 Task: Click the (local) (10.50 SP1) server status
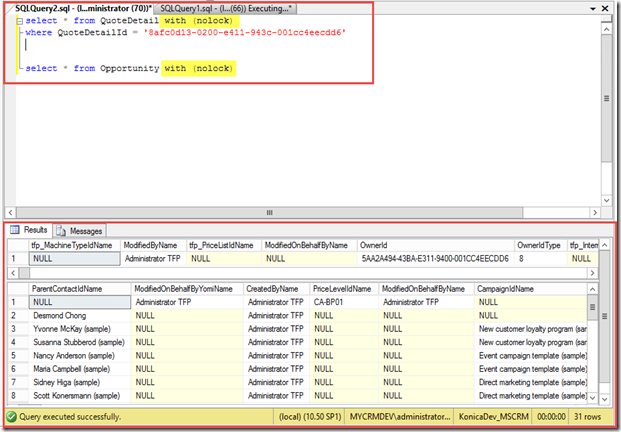(310, 417)
